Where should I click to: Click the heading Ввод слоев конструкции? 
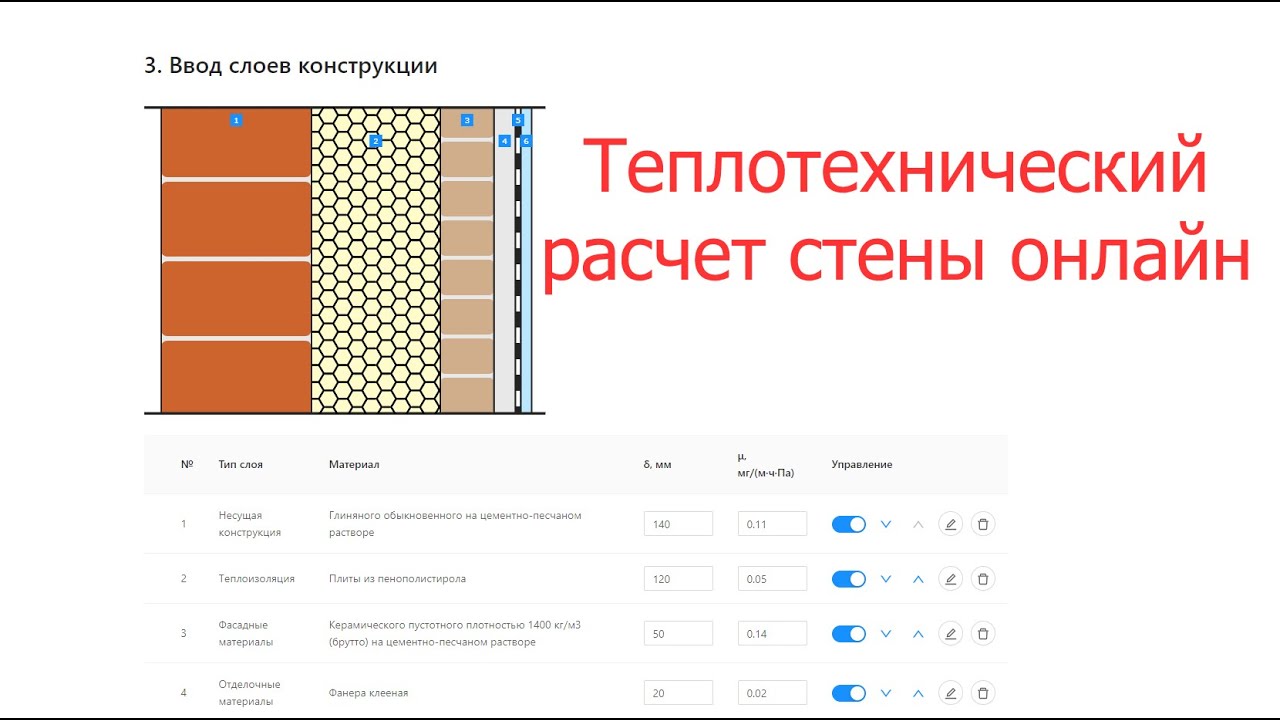291,66
